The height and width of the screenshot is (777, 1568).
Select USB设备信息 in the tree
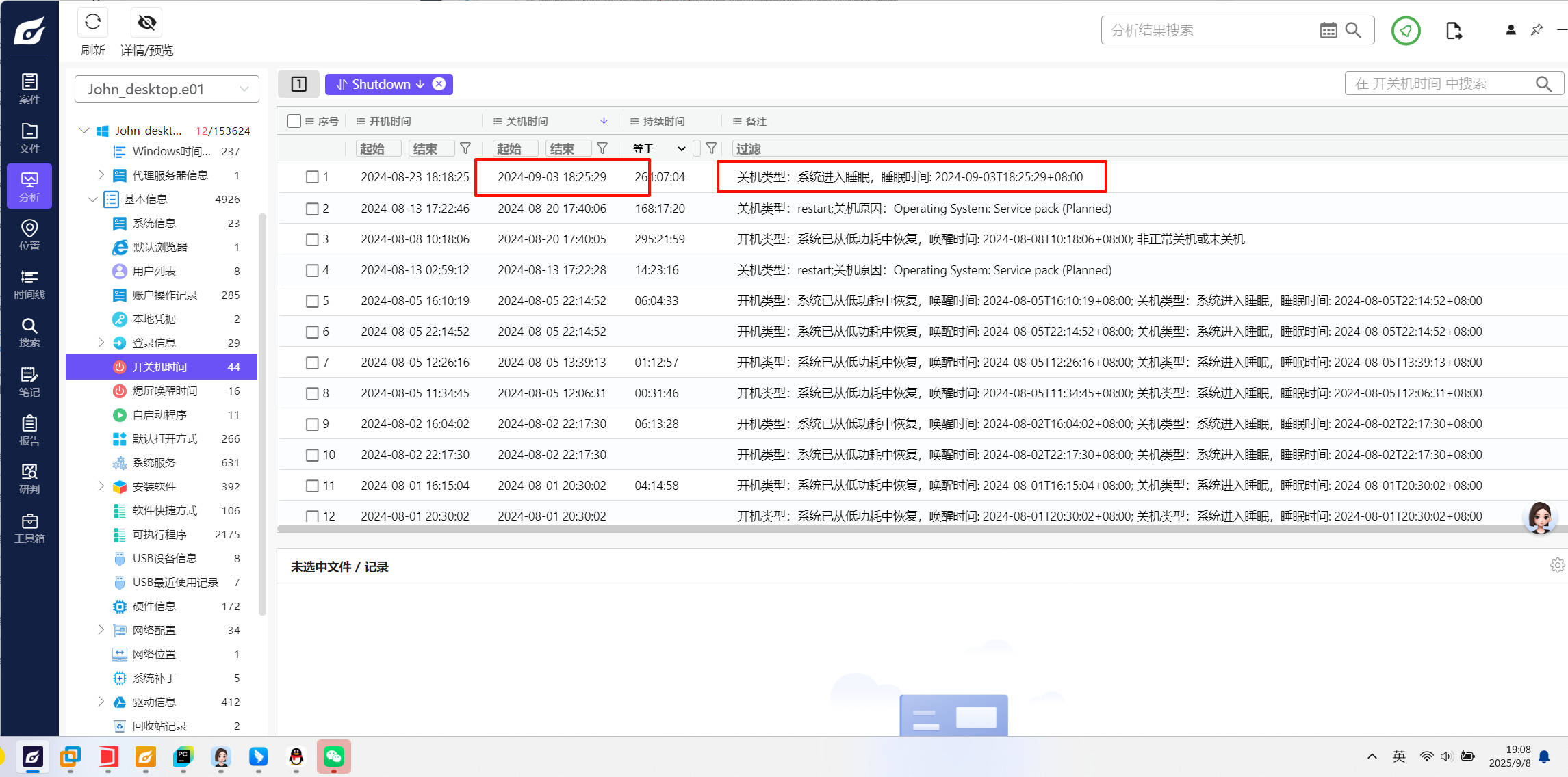pos(164,558)
